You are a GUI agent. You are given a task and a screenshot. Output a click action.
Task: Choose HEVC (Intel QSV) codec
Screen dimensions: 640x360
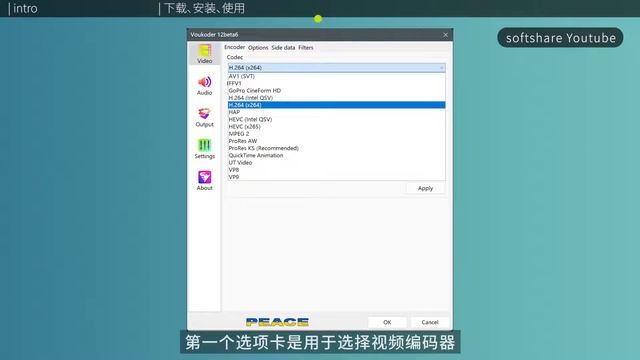[x=336, y=120]
